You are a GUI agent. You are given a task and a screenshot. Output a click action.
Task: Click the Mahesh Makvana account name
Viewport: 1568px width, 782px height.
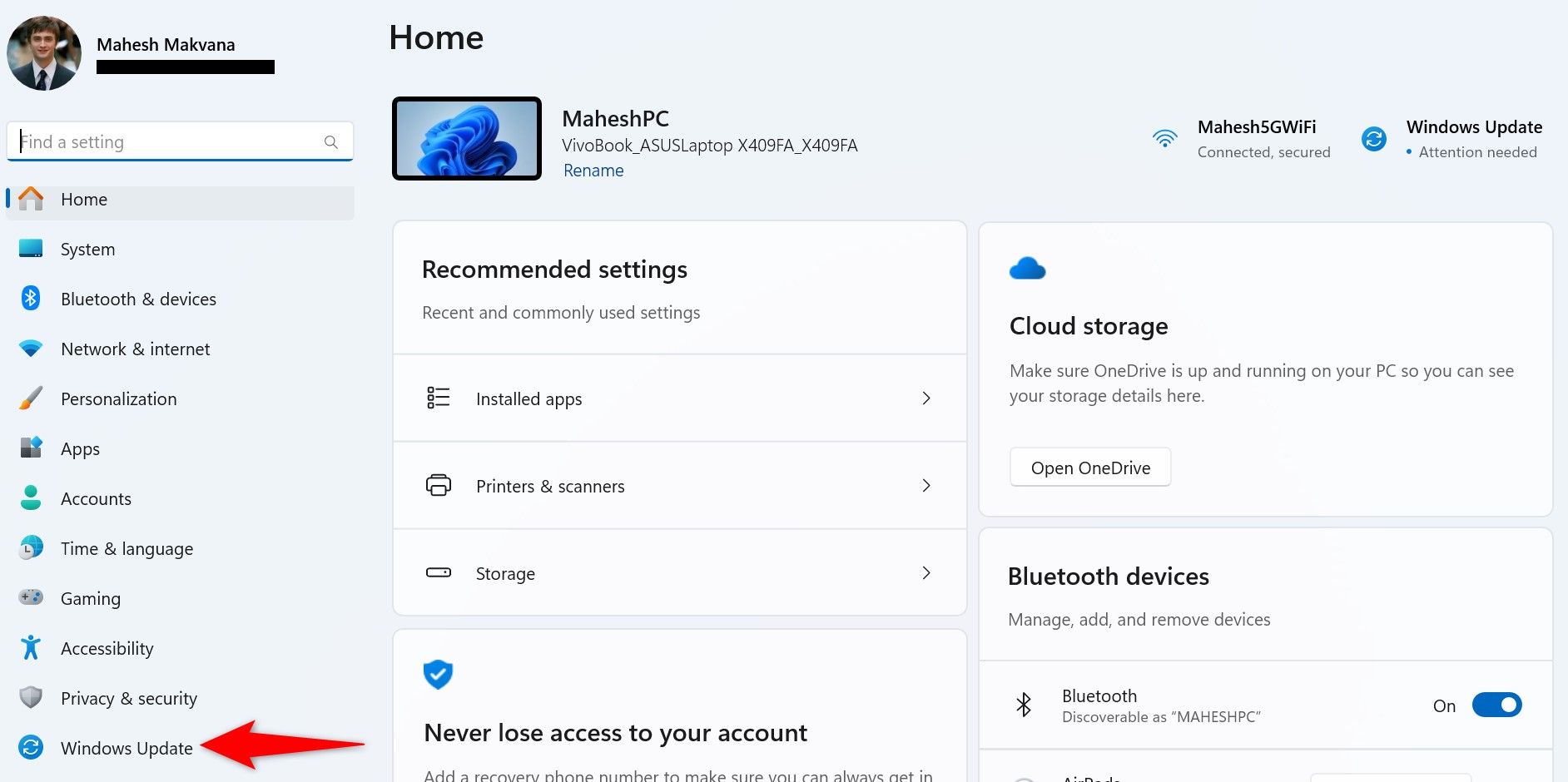pos(166,44)
